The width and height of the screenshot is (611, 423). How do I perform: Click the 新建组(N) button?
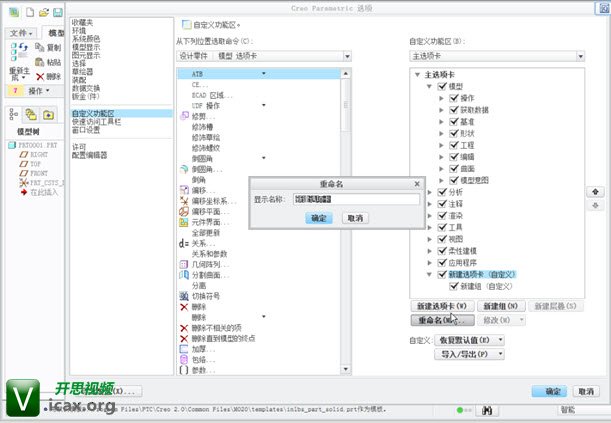[501, 306]
